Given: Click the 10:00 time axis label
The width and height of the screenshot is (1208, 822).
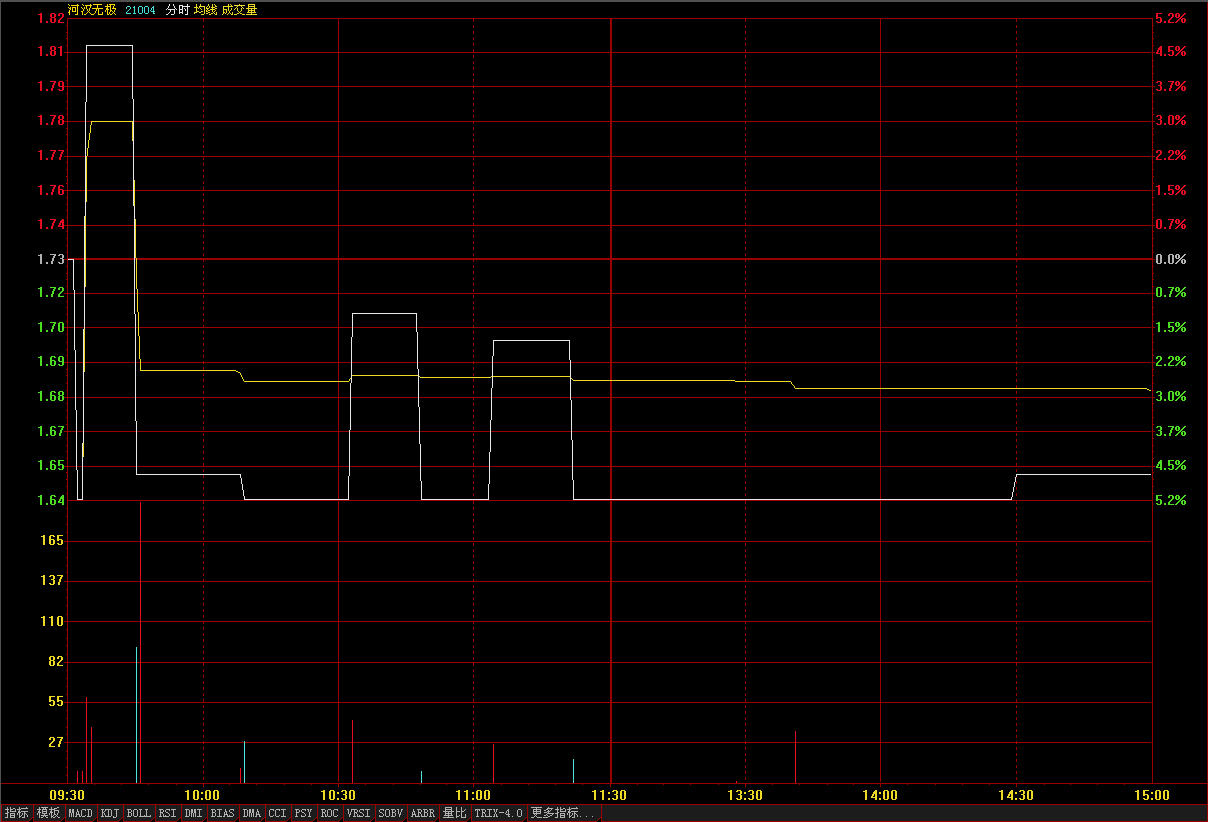Looking at the screenshot, I should tap(203, 795).
